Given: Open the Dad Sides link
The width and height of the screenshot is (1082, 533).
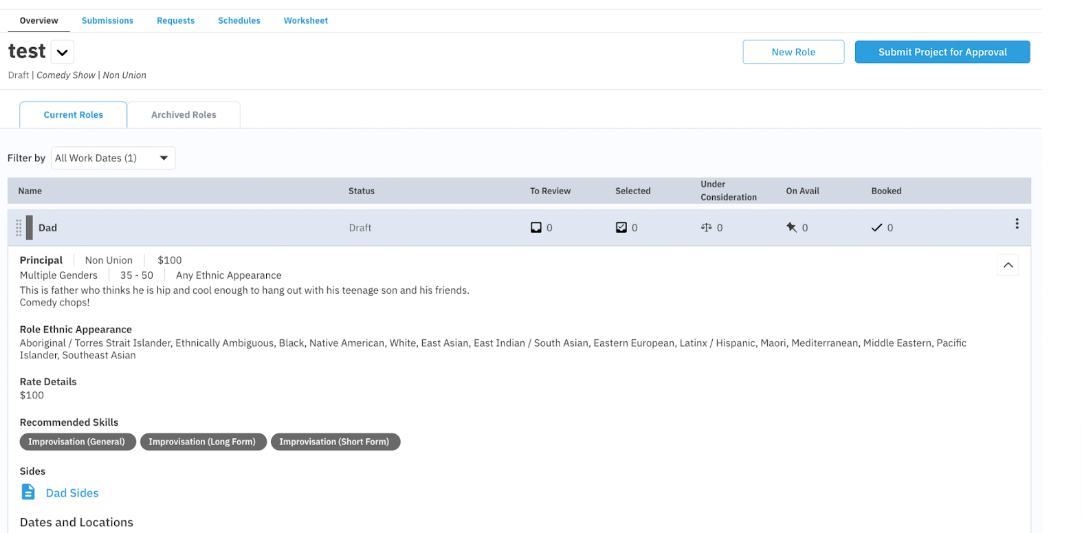Looking at the screenshot, I should (x=72, y=493).
